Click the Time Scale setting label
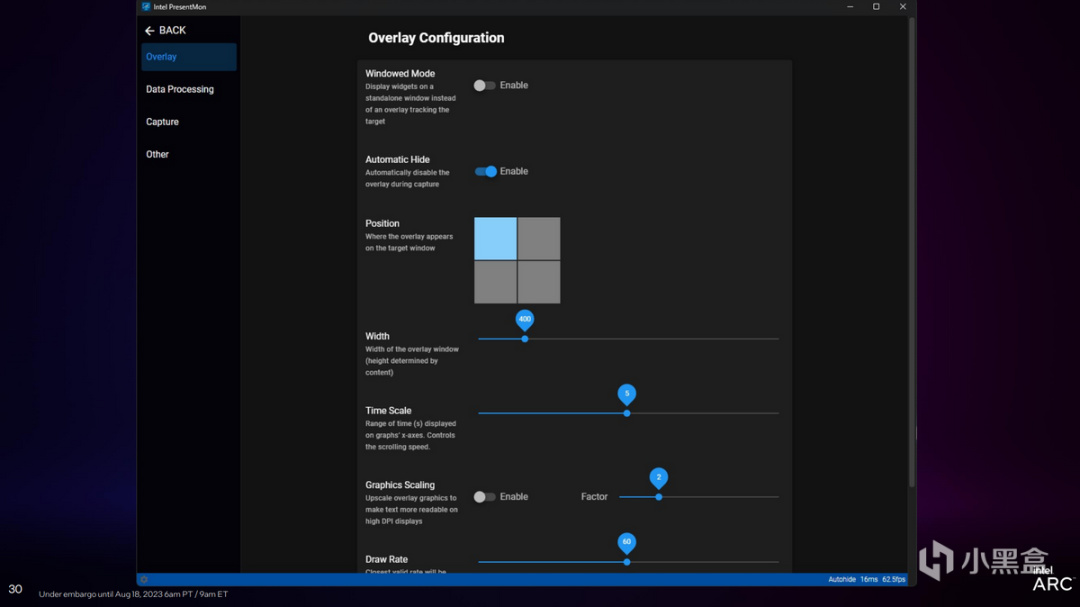The image size is (1080, 607). click(x=388, y=410)
